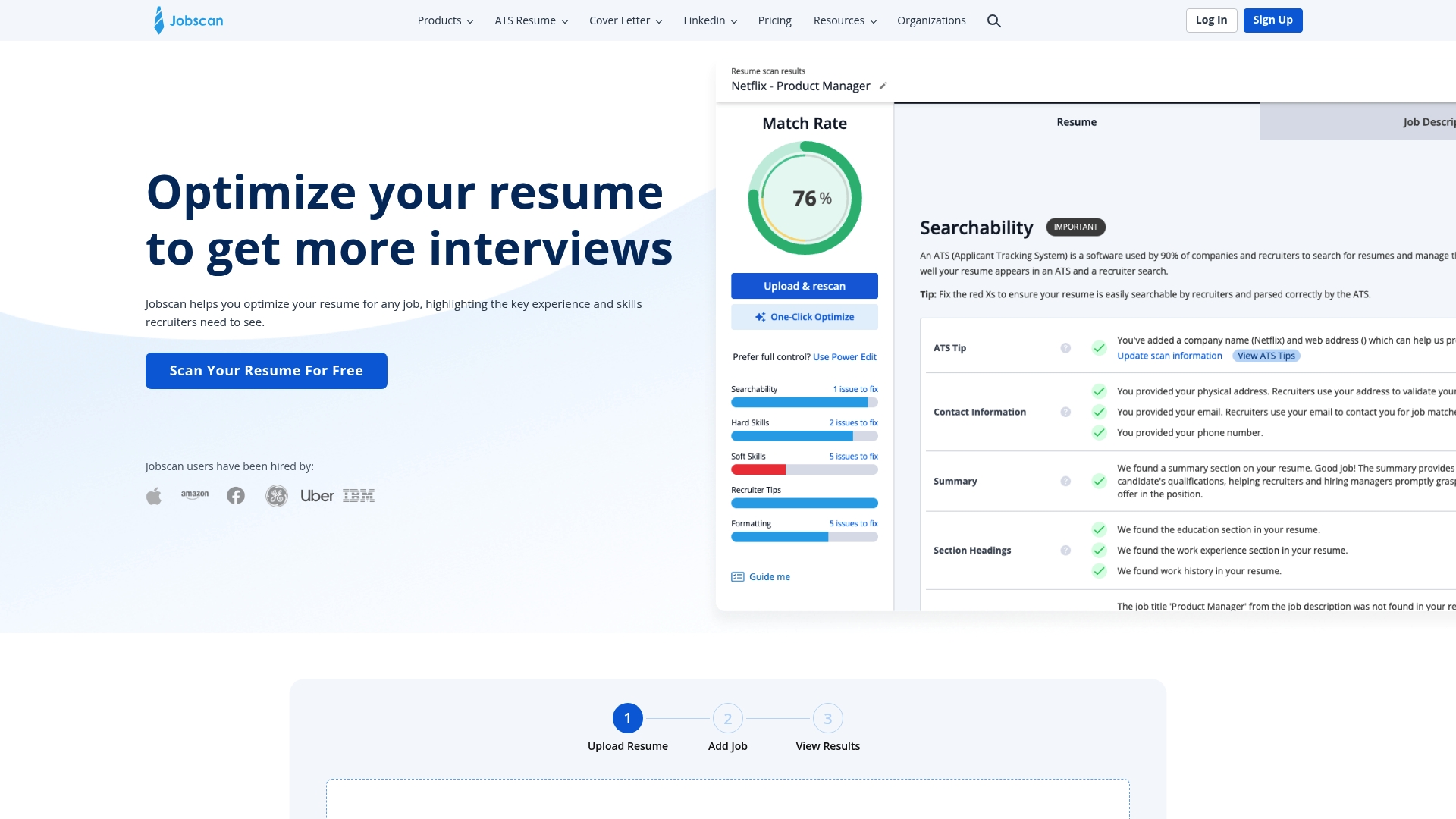Click the ATS Tip help question mark icon

[1065, 347]
